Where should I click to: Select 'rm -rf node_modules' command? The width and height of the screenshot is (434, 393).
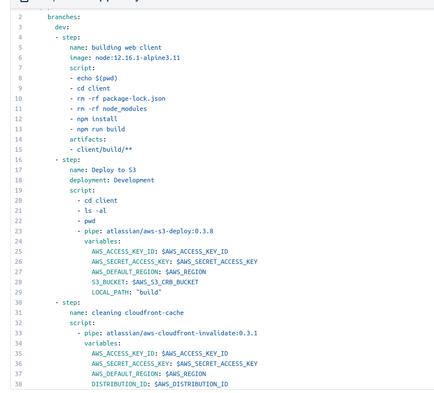pos(112,109)
